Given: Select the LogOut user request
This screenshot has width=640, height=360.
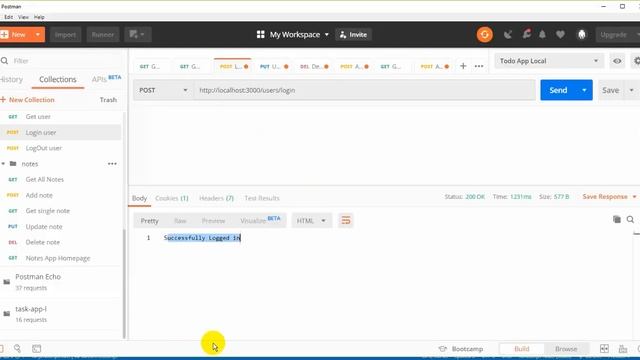Looking at the screenshot, I should (x=60, y=148).
